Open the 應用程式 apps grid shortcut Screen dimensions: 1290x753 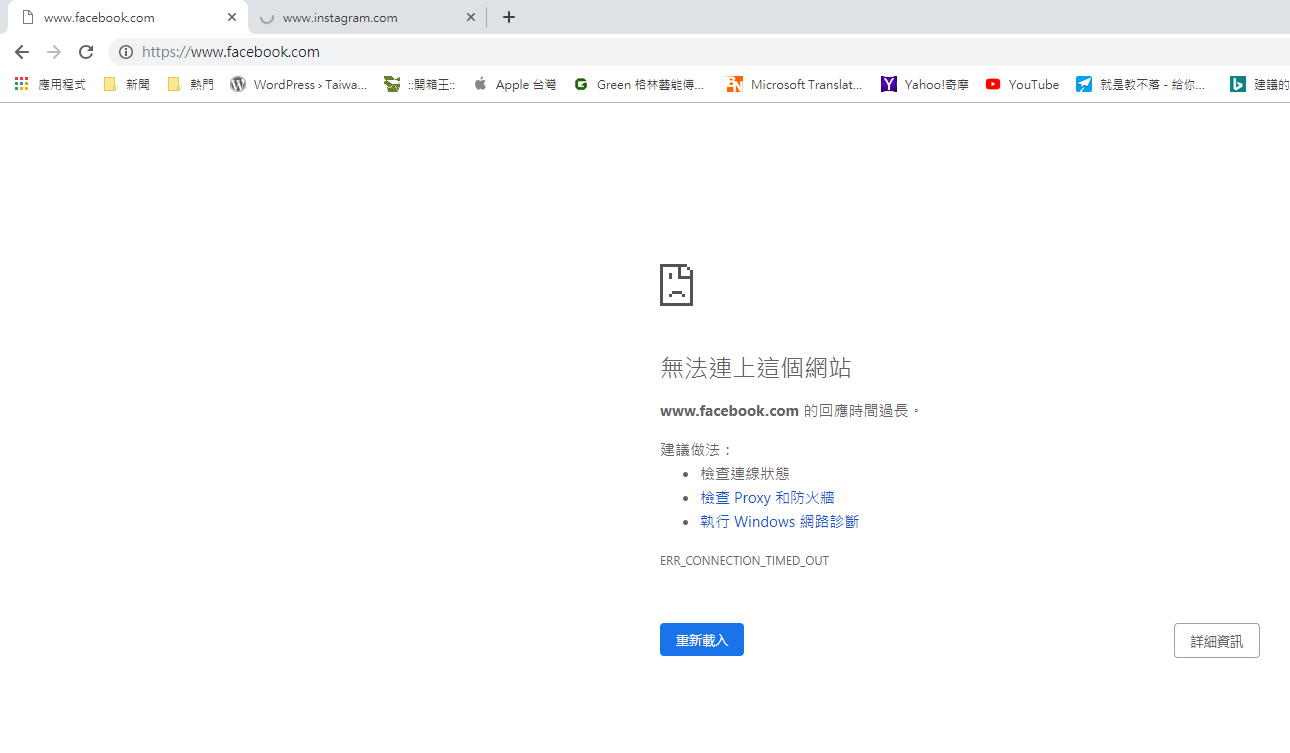[50, 85]
